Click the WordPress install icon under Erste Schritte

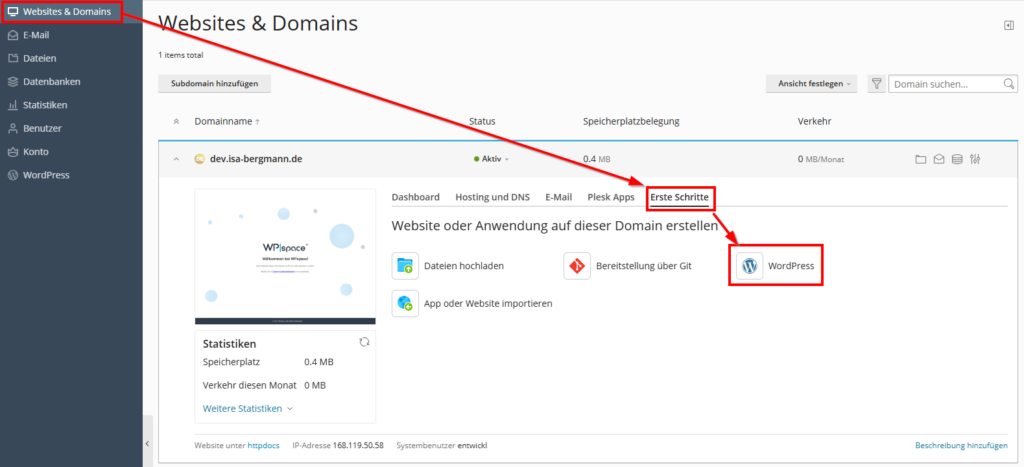[750, 266]
